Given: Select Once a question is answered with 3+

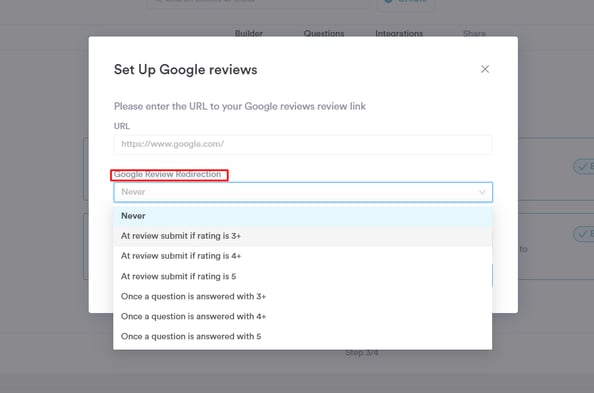Looking at the screenshot, I should click(x=303, y=296).
